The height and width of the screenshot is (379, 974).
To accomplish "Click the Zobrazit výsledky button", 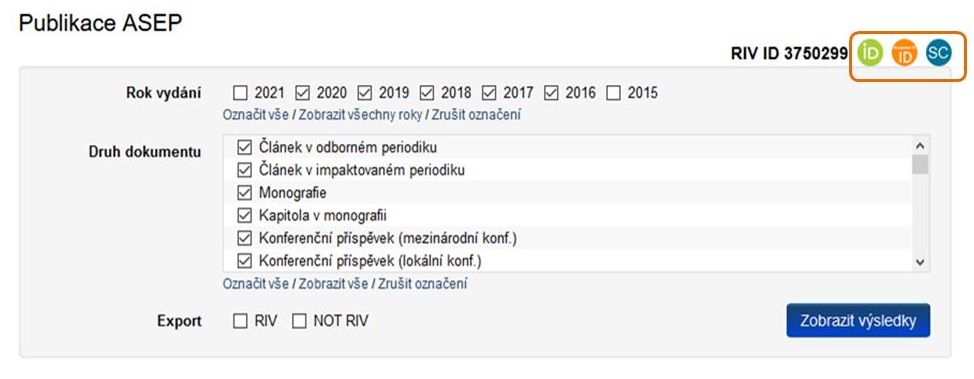I will [858, 321].
